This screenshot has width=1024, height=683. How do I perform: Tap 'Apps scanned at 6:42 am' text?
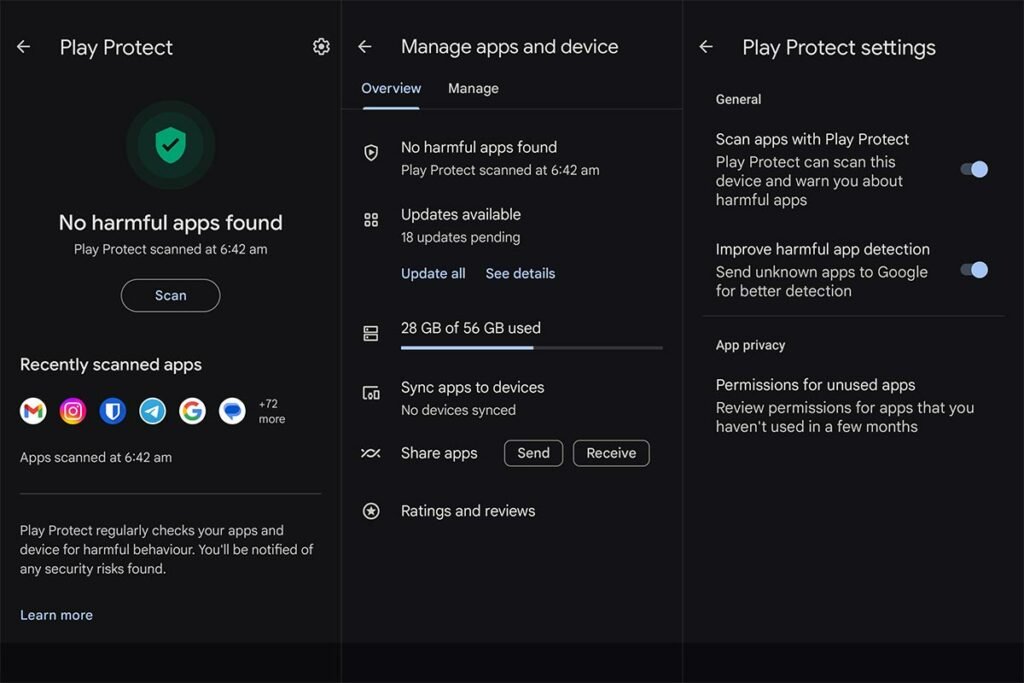click(x=96, y=457)
